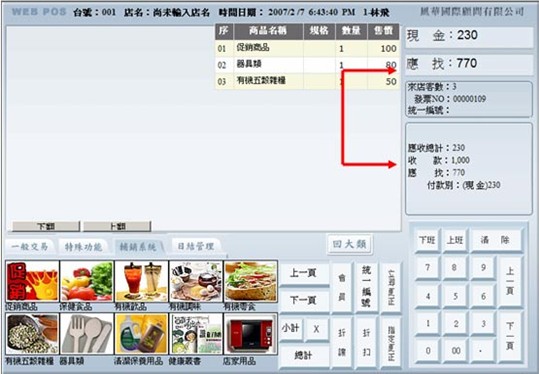Click the 統一編號 vertical button

[366, 287]
